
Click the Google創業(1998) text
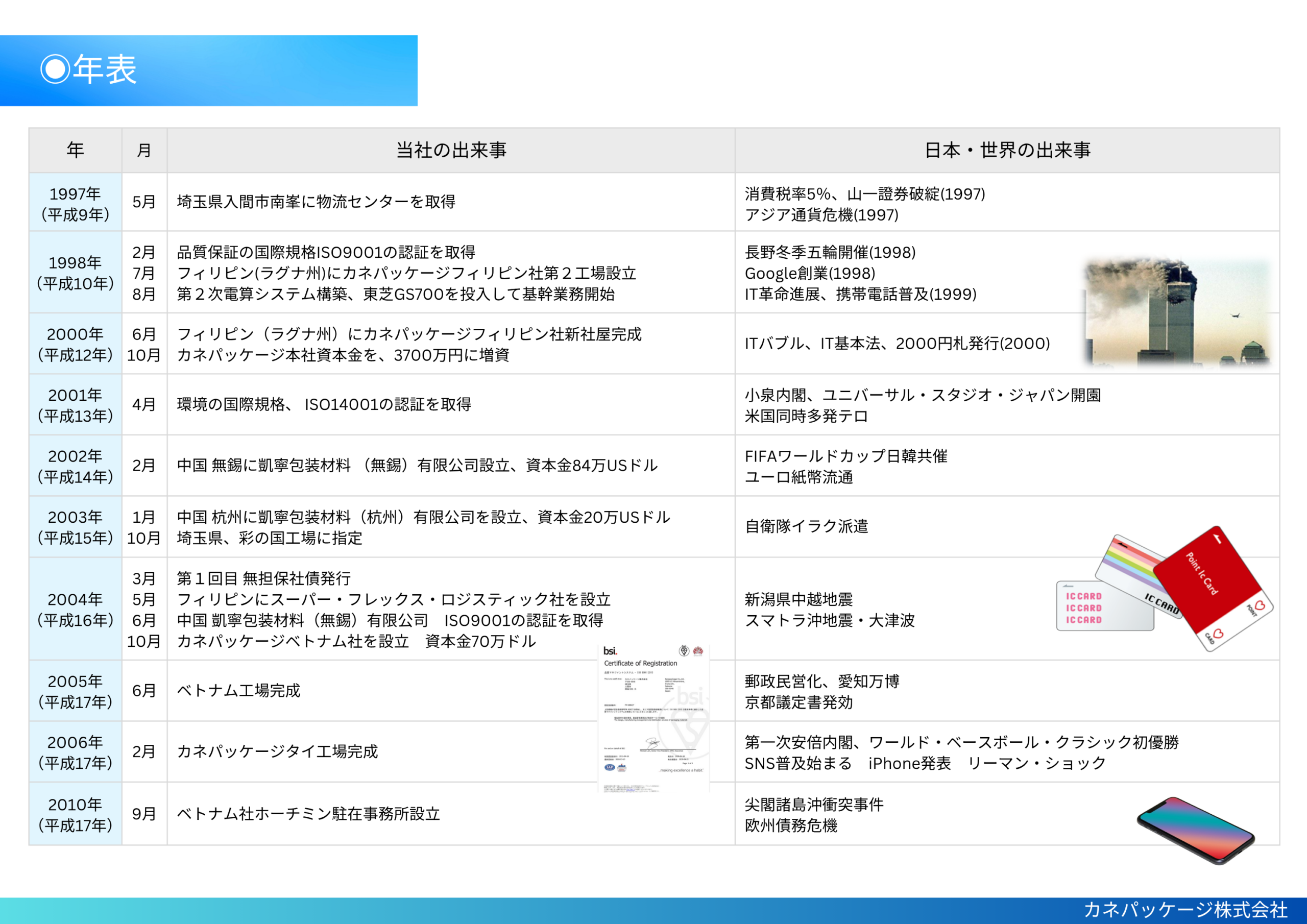point(810,273)
